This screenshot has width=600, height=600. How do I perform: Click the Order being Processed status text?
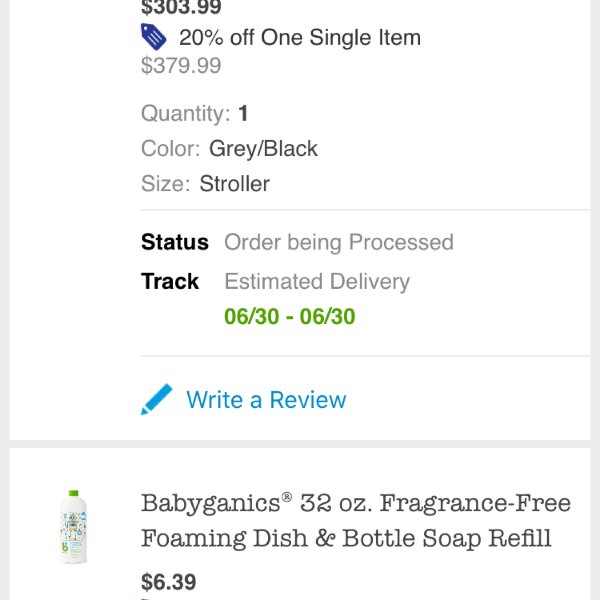[x=339, y=242]
